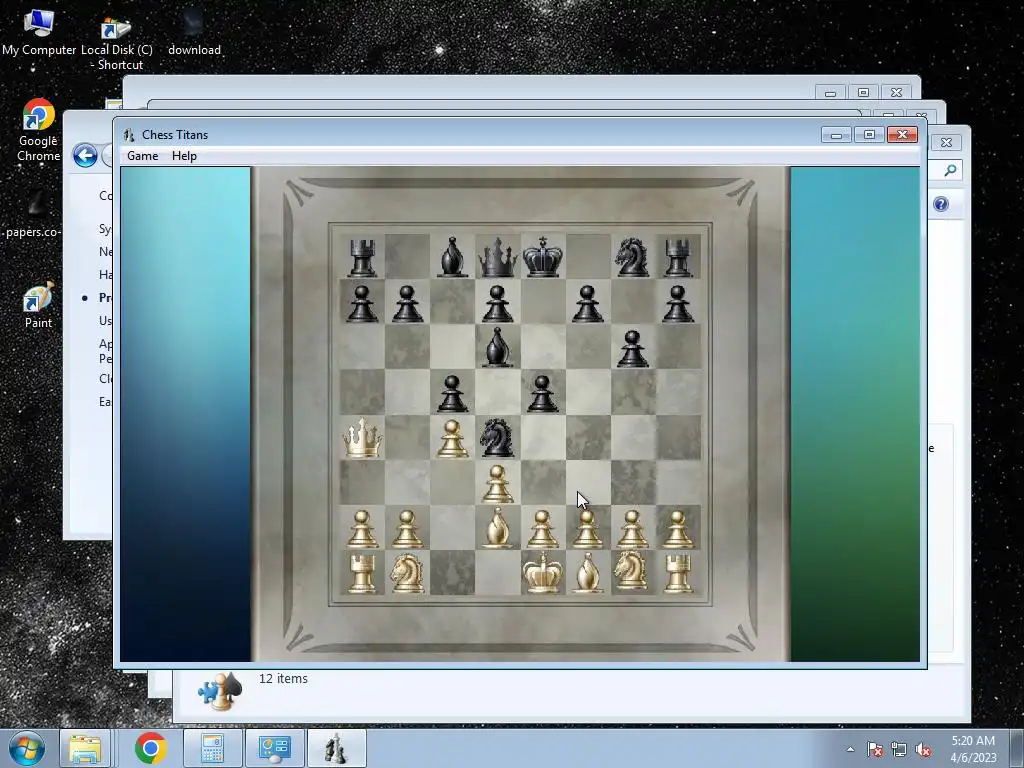Click the black pawn on c5

453,393
